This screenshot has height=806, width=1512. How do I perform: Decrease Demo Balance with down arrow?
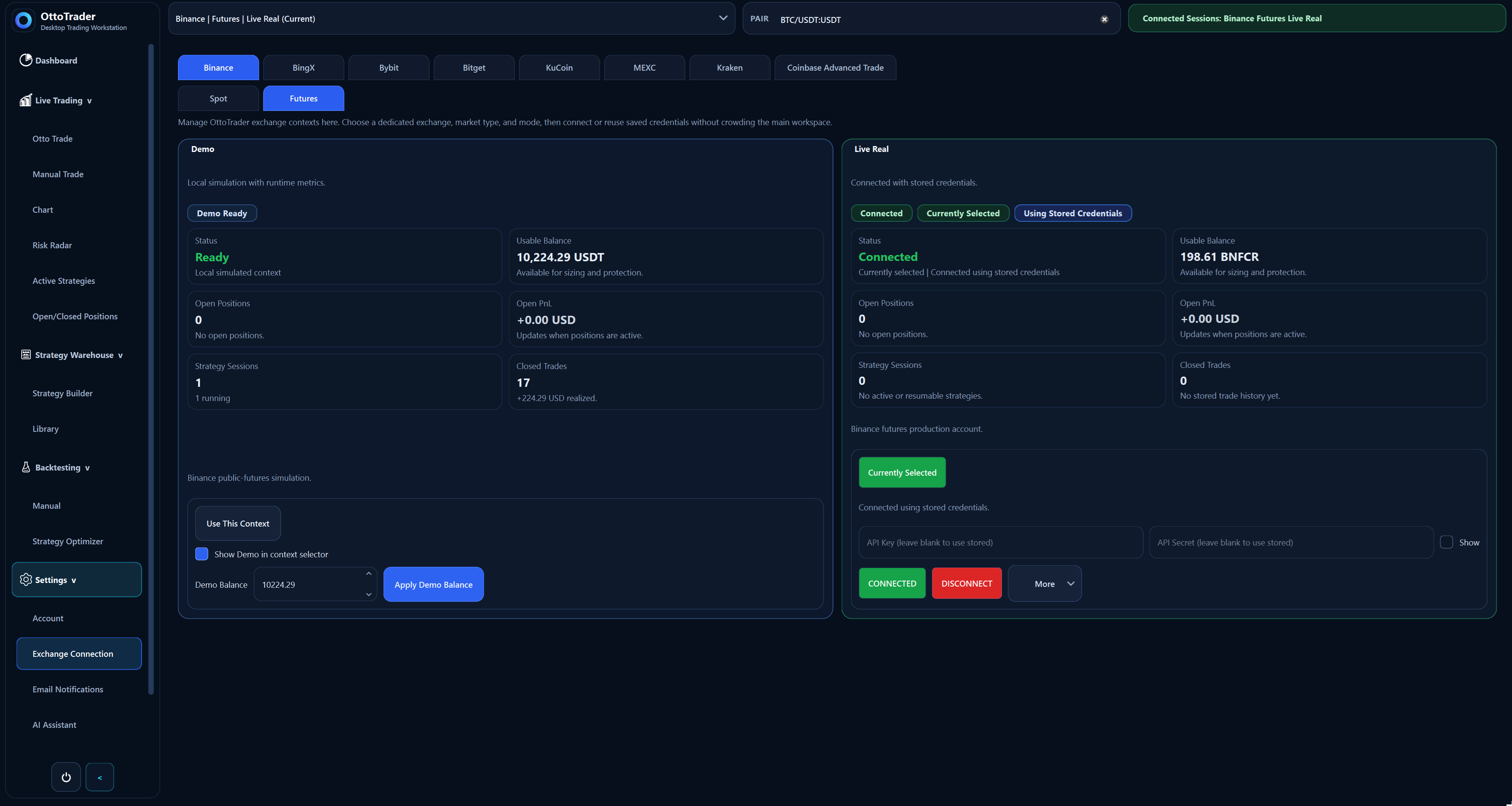[x=369, y=595]
